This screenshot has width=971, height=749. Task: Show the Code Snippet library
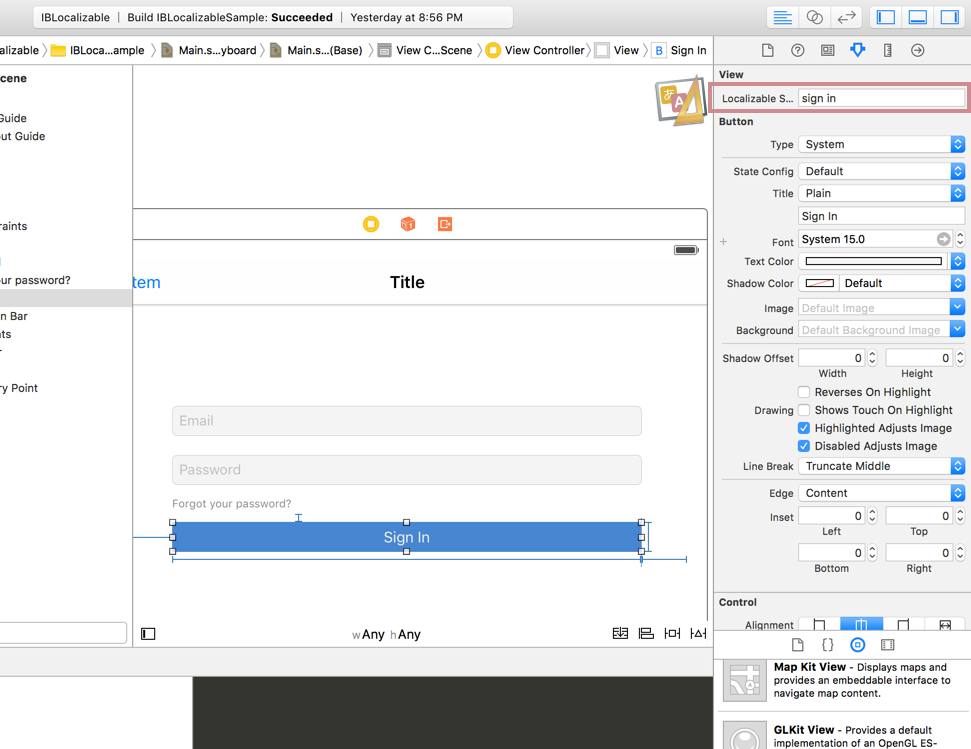827,645
